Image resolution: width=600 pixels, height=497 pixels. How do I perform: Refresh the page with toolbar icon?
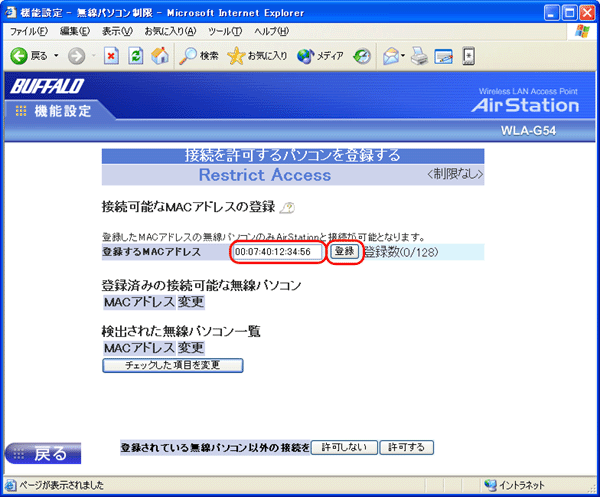coord(136,56)
